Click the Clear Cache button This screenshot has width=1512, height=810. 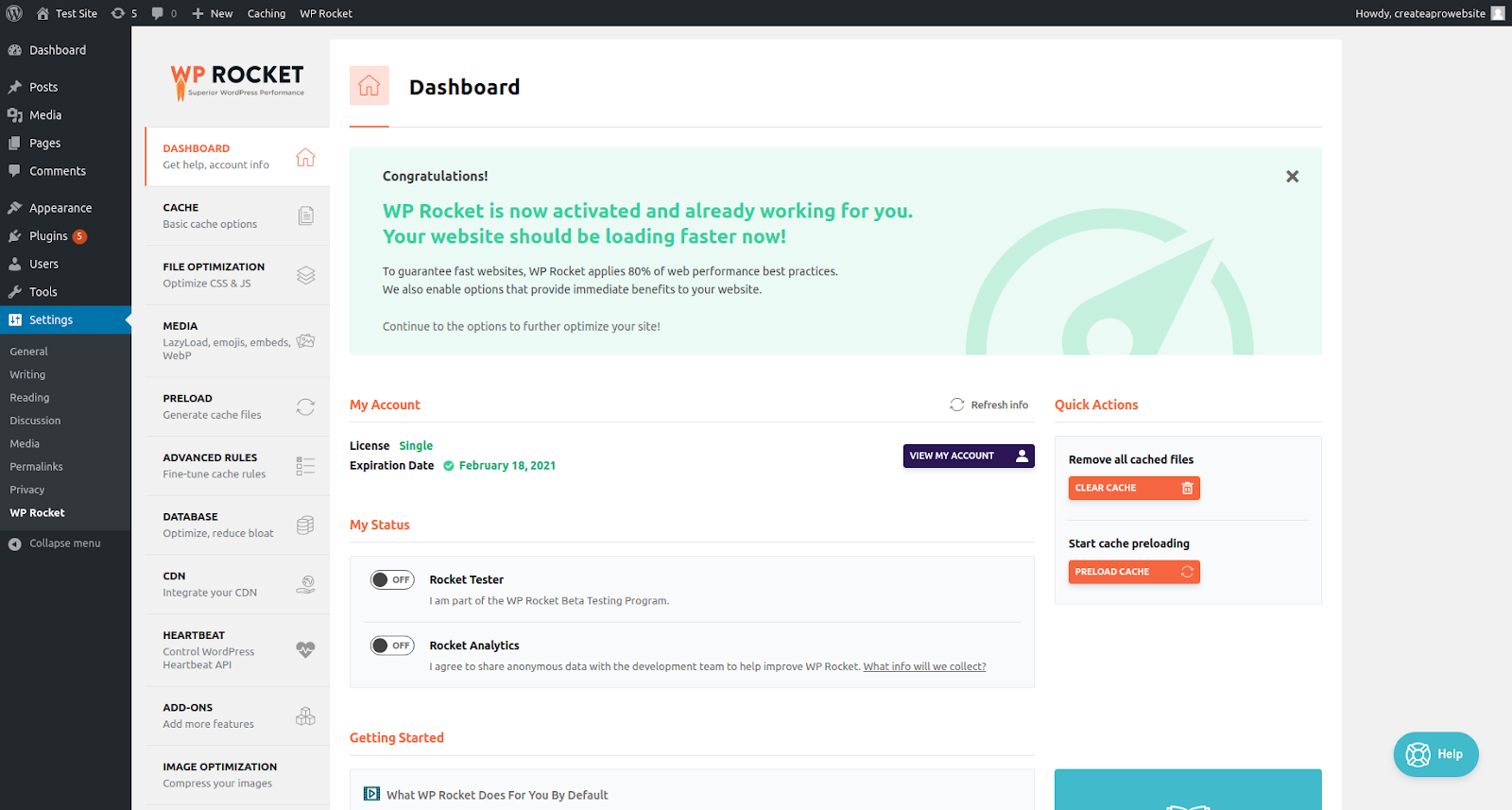1134,488
